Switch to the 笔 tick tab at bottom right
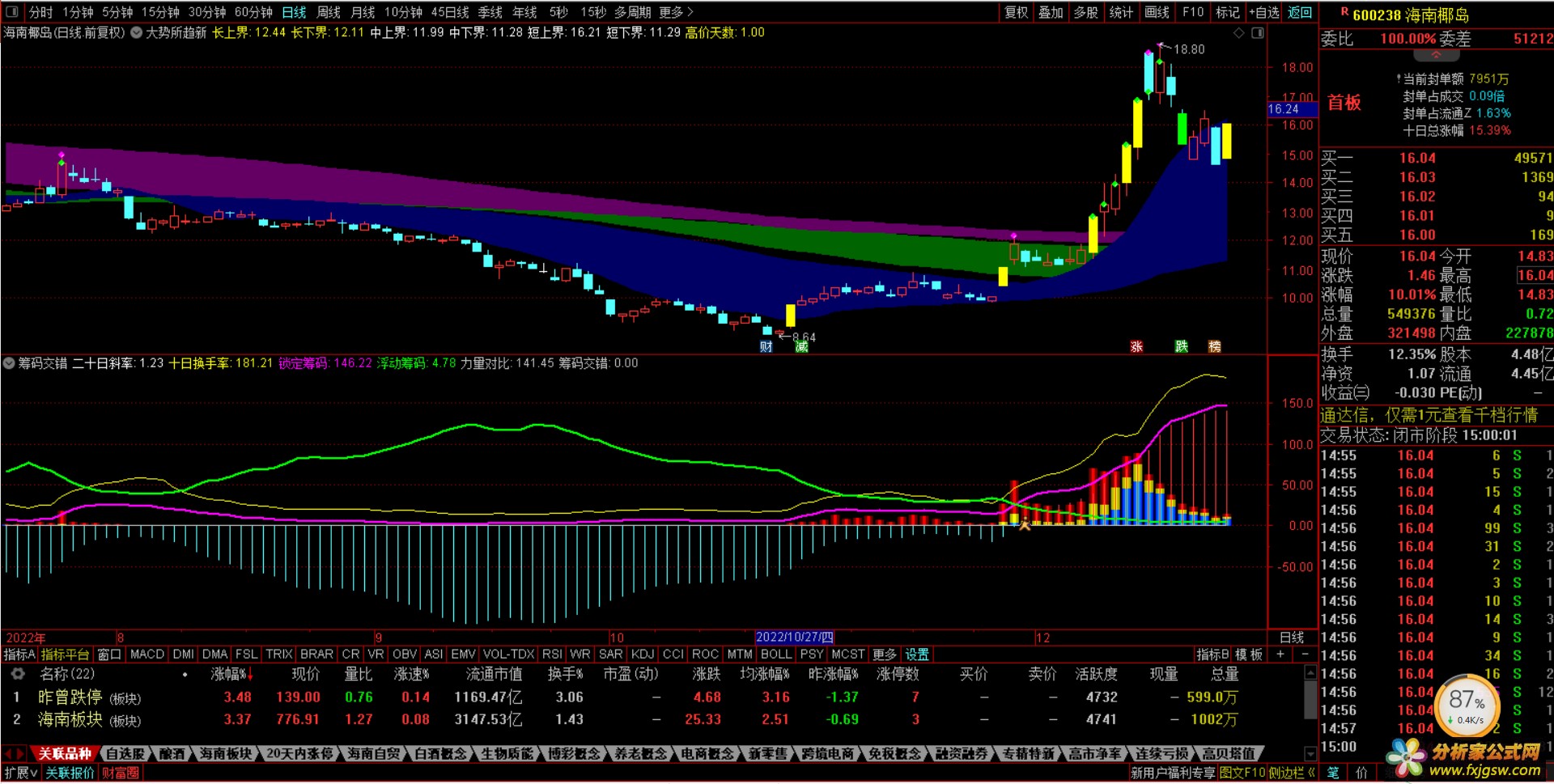The height and width of the screenshot is (784, 1554). (x=1333, y=773)
